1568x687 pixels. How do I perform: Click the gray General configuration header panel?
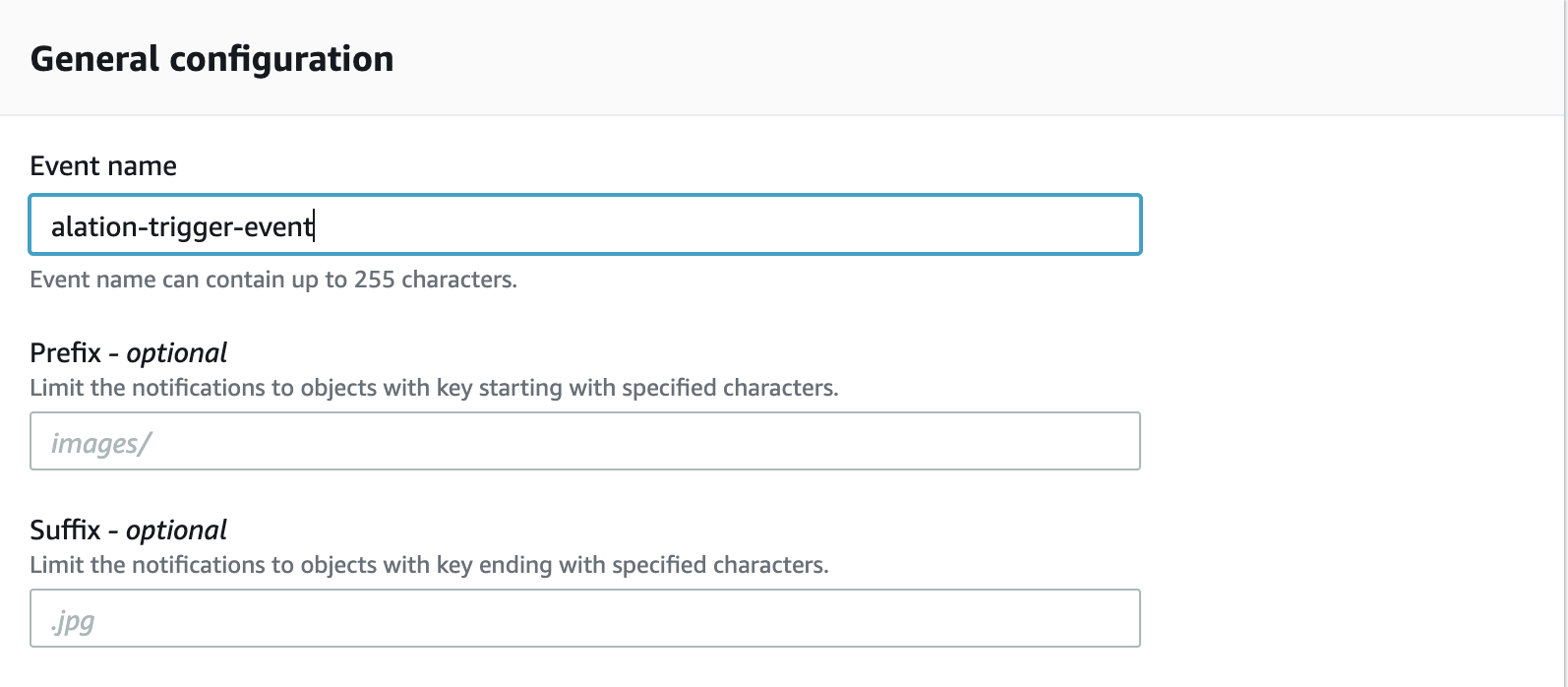pos(784,57)
